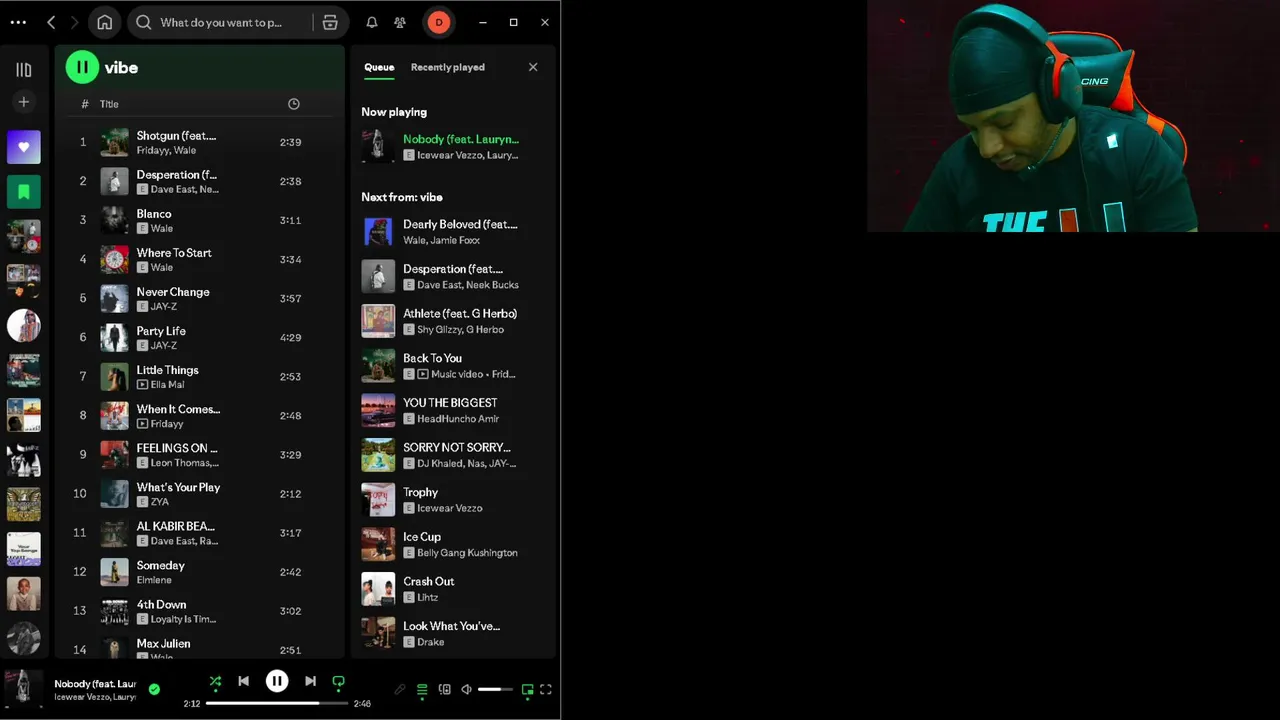Focus the 'What do you want to play' search field
This screenshot has width=1280, height=720.
[x=222, y=22]
